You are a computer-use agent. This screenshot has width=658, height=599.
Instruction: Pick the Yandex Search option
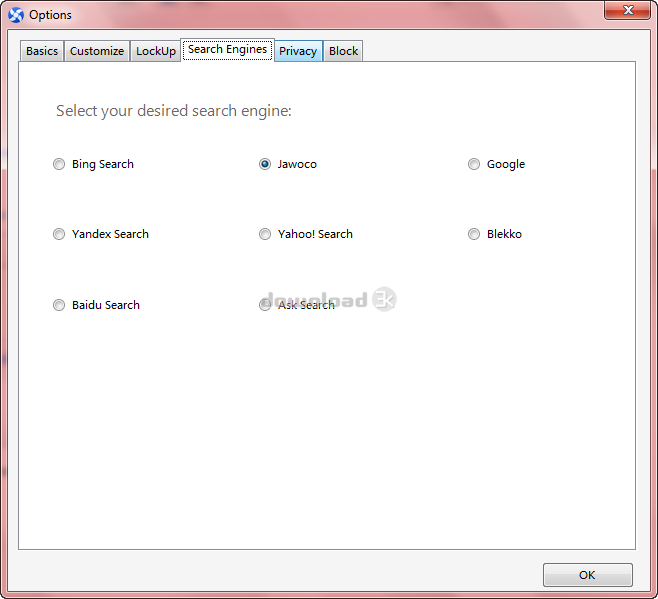point(59,235)
